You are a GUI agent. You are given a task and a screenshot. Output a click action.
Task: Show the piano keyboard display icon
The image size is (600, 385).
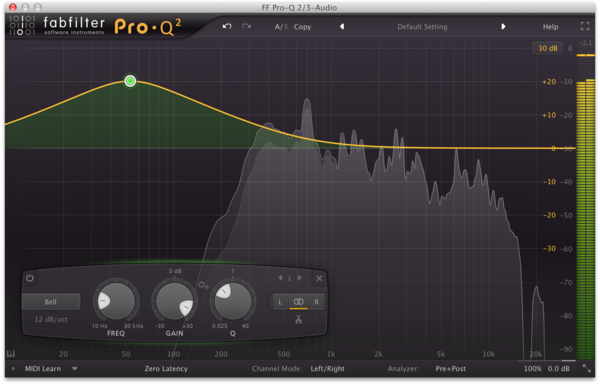pyautogui.click(x=11, y=354)
